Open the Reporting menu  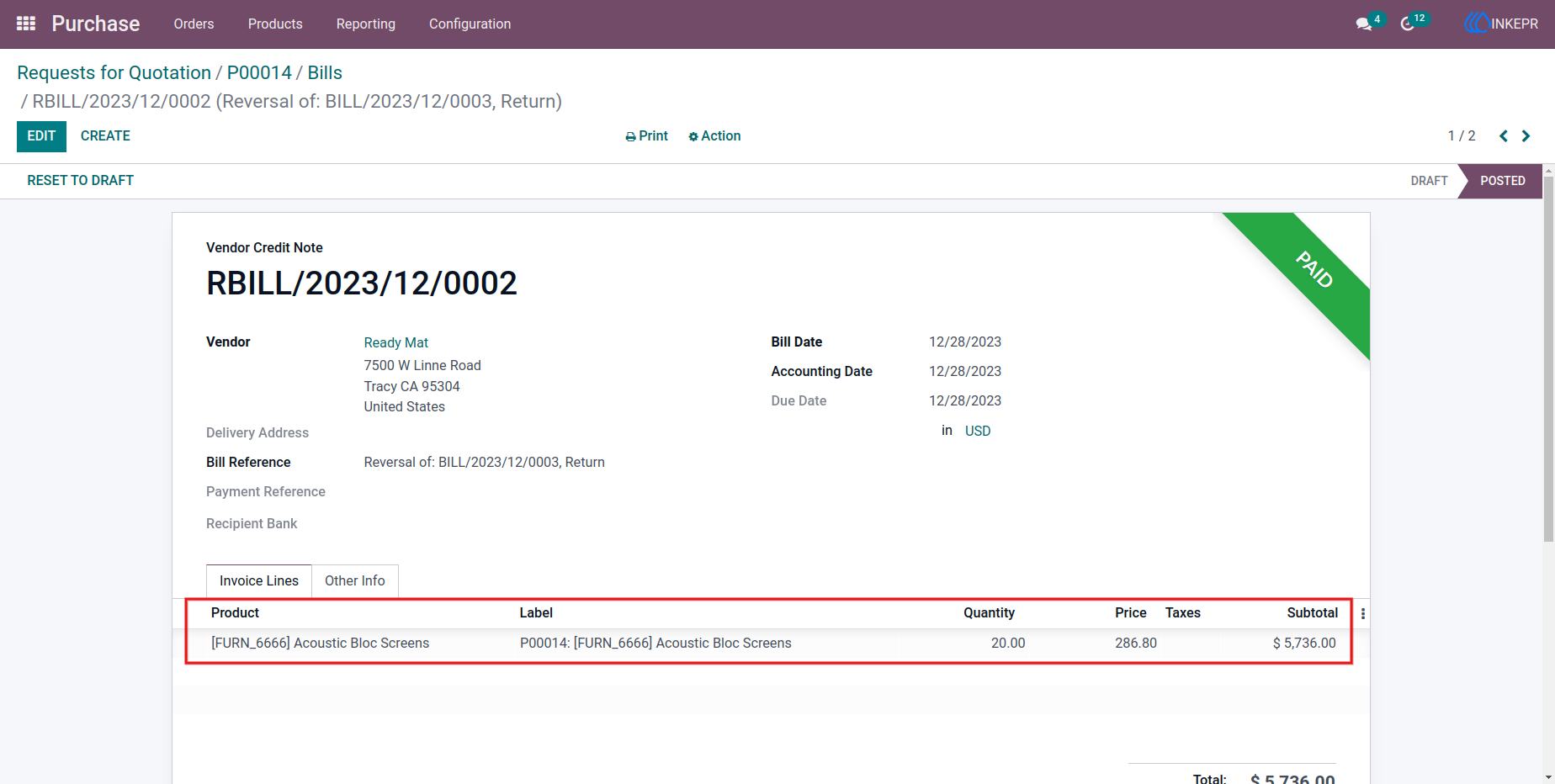[366, 24]
